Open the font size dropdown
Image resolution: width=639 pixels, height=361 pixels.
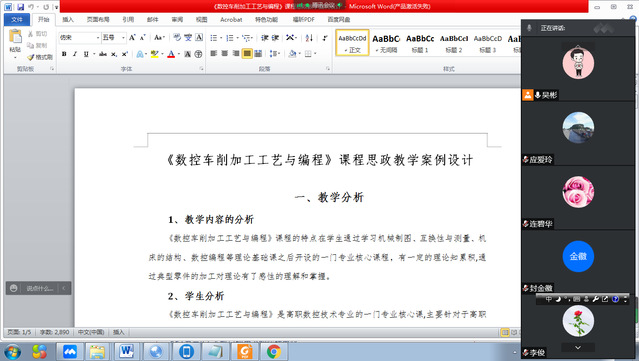(123, 38)
